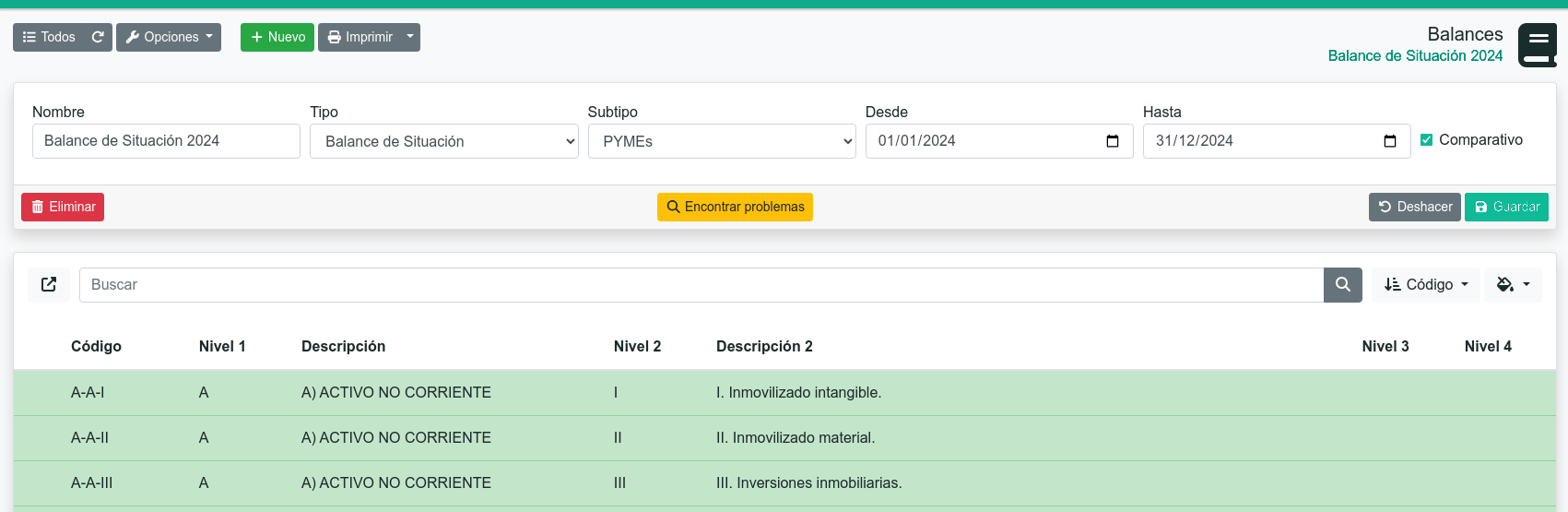Click the Imprimir printer button
The image size is (1568, 512).
(360, 37)
